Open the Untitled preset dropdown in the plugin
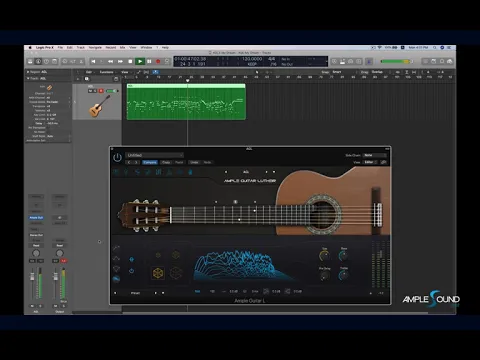The height and width of the screenshot is (360, 480). [154, 155]
